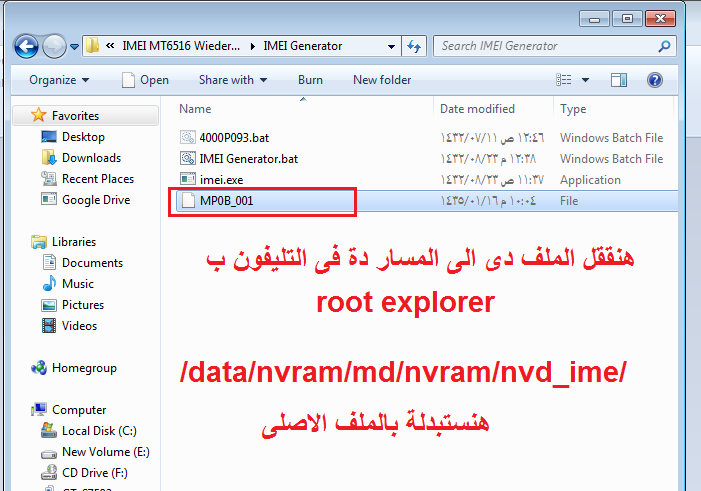701x491 pixels.
Task: Open Desktop in Favorites
Action: [x=83, y=137]
